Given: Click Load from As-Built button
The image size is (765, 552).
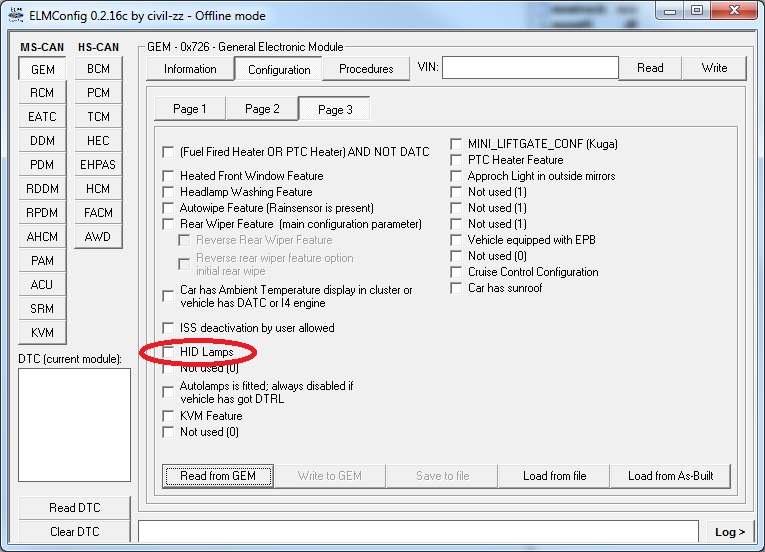Looking at the screenshot, I should [x=670, y=476].
